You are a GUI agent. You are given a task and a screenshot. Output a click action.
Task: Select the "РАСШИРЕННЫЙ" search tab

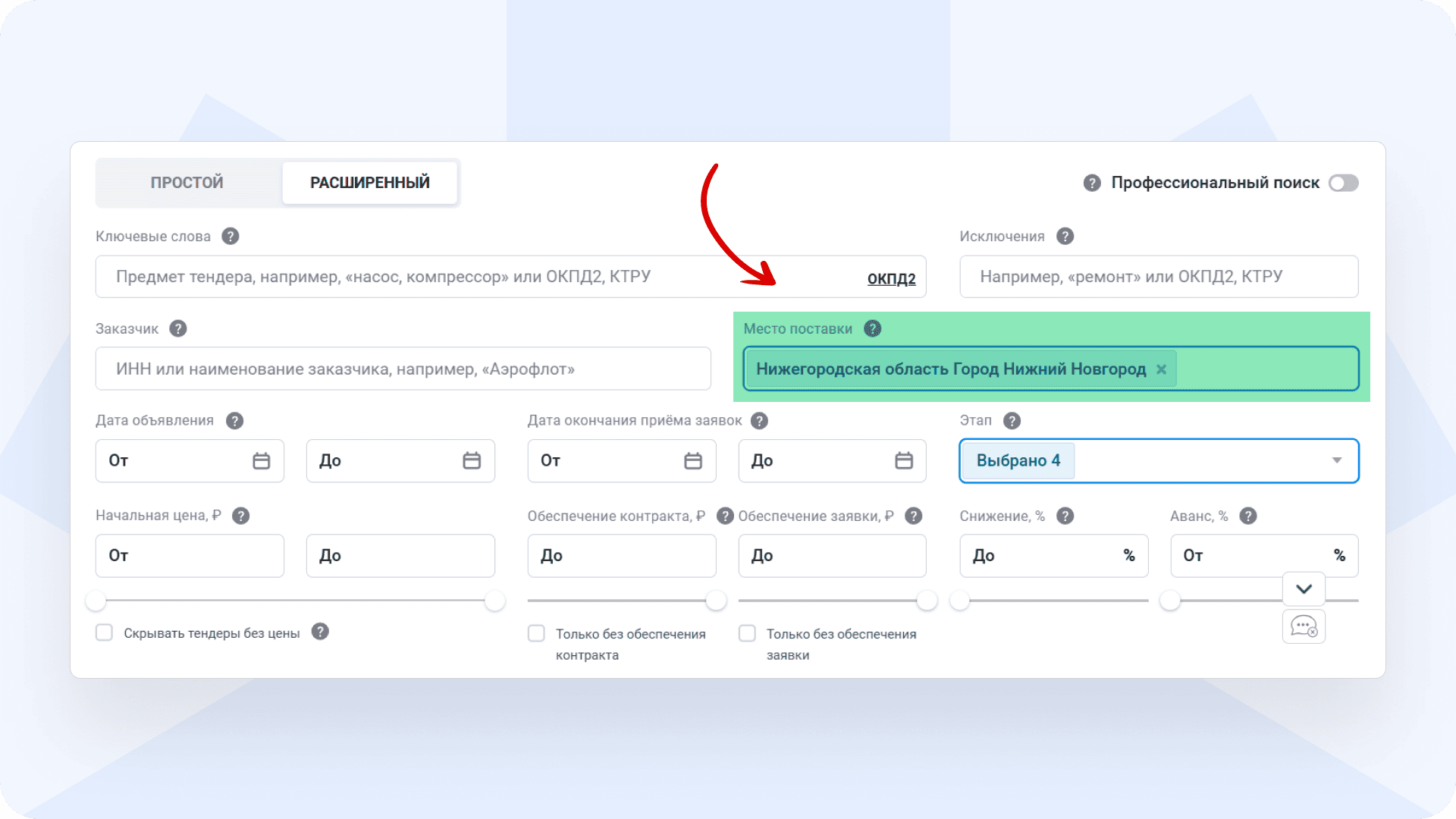click(x=370, y=182)
